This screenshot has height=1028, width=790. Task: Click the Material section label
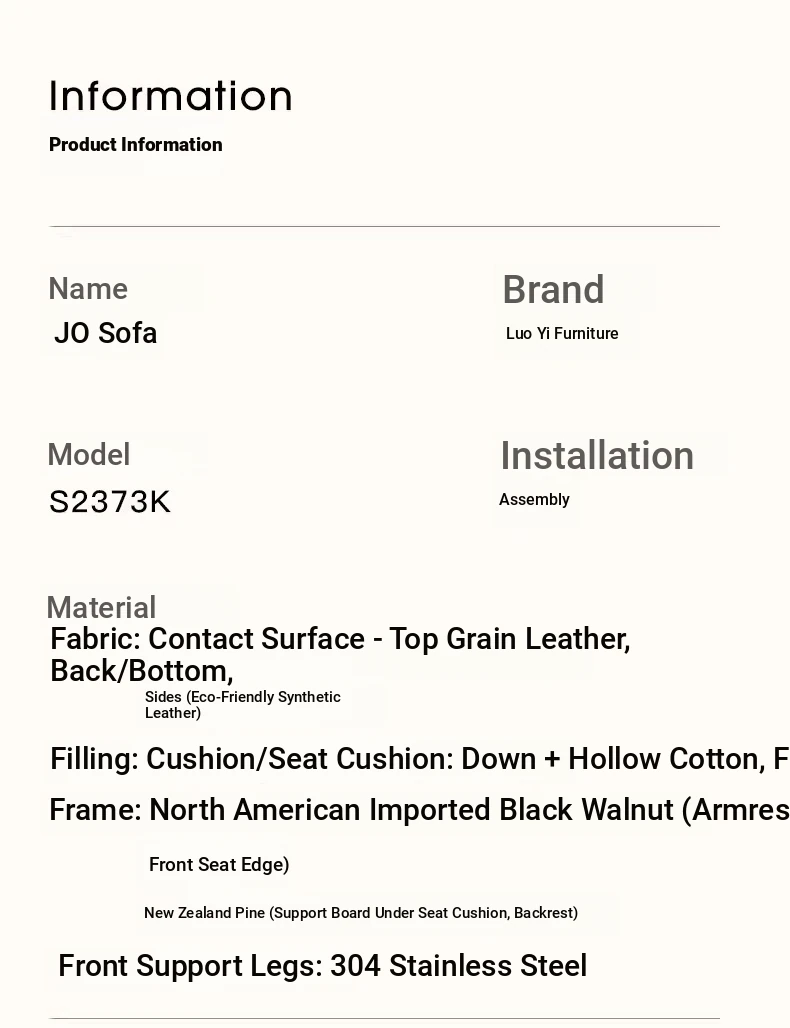pyautogui.click(x=101, y=608)
